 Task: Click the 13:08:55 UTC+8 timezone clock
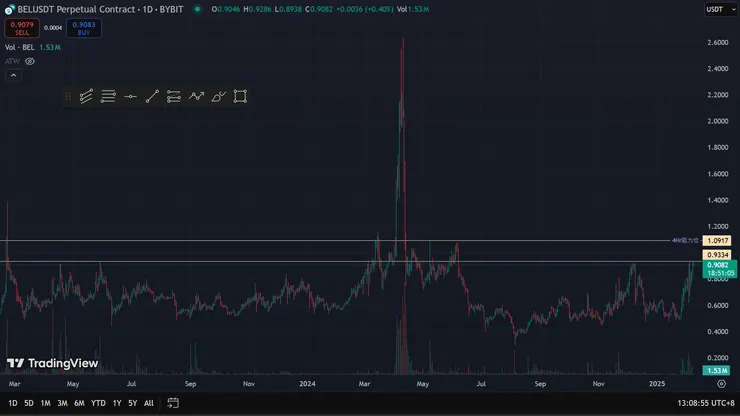tap(706, 403)
